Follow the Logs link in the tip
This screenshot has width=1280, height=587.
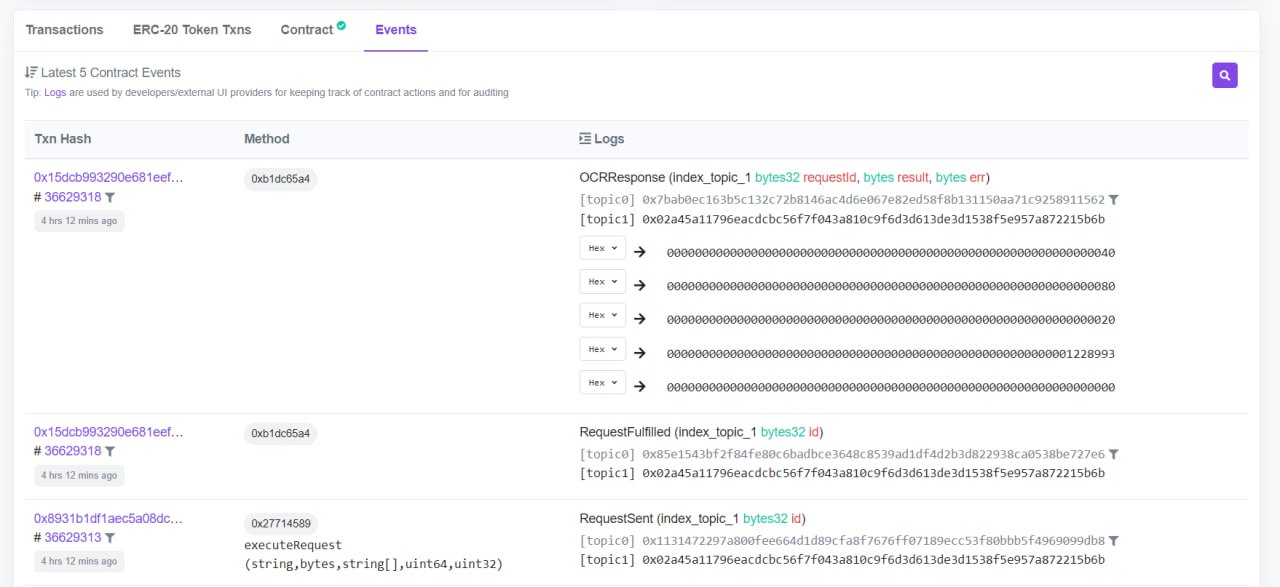point(55,93)
